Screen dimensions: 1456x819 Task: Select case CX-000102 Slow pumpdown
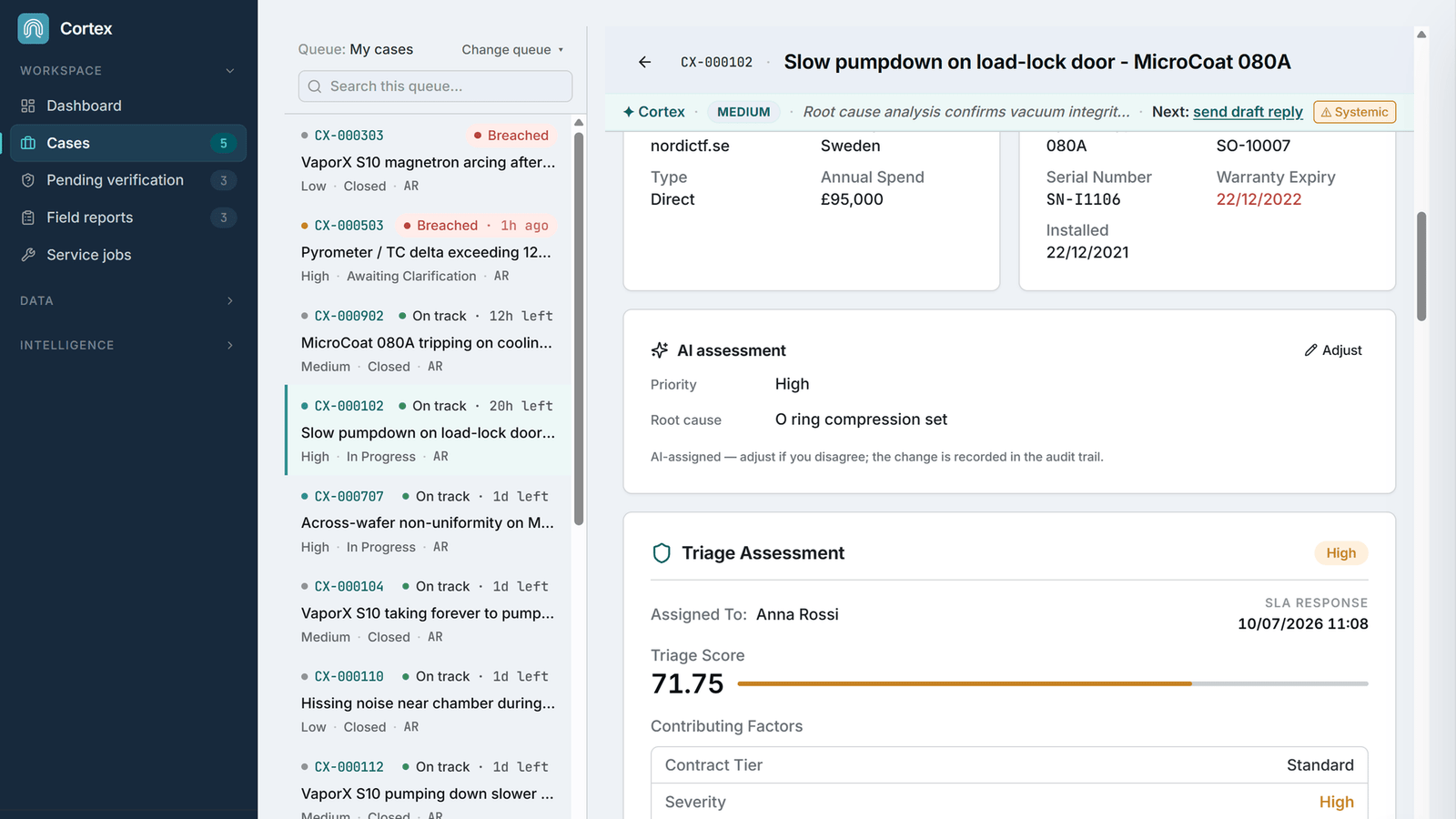click(x=428, y=430)
